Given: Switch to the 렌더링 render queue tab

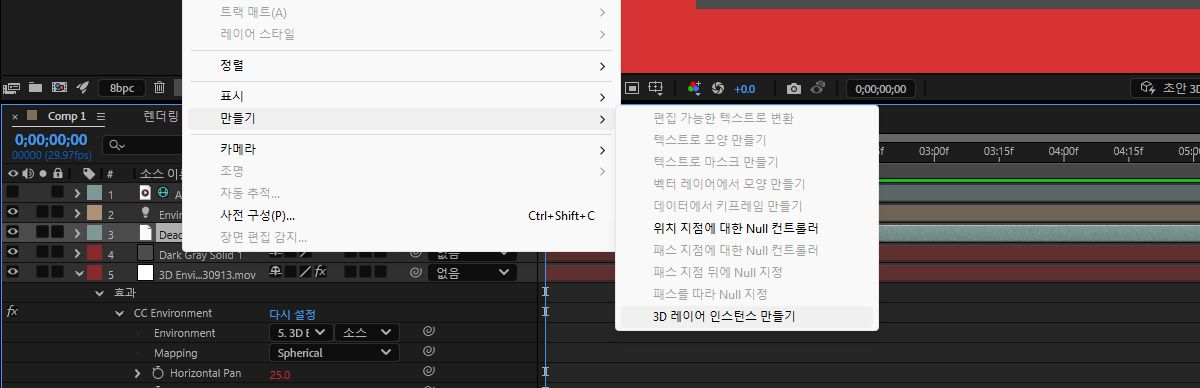Looking at the screenshot, I should click(x=161, y=116).
